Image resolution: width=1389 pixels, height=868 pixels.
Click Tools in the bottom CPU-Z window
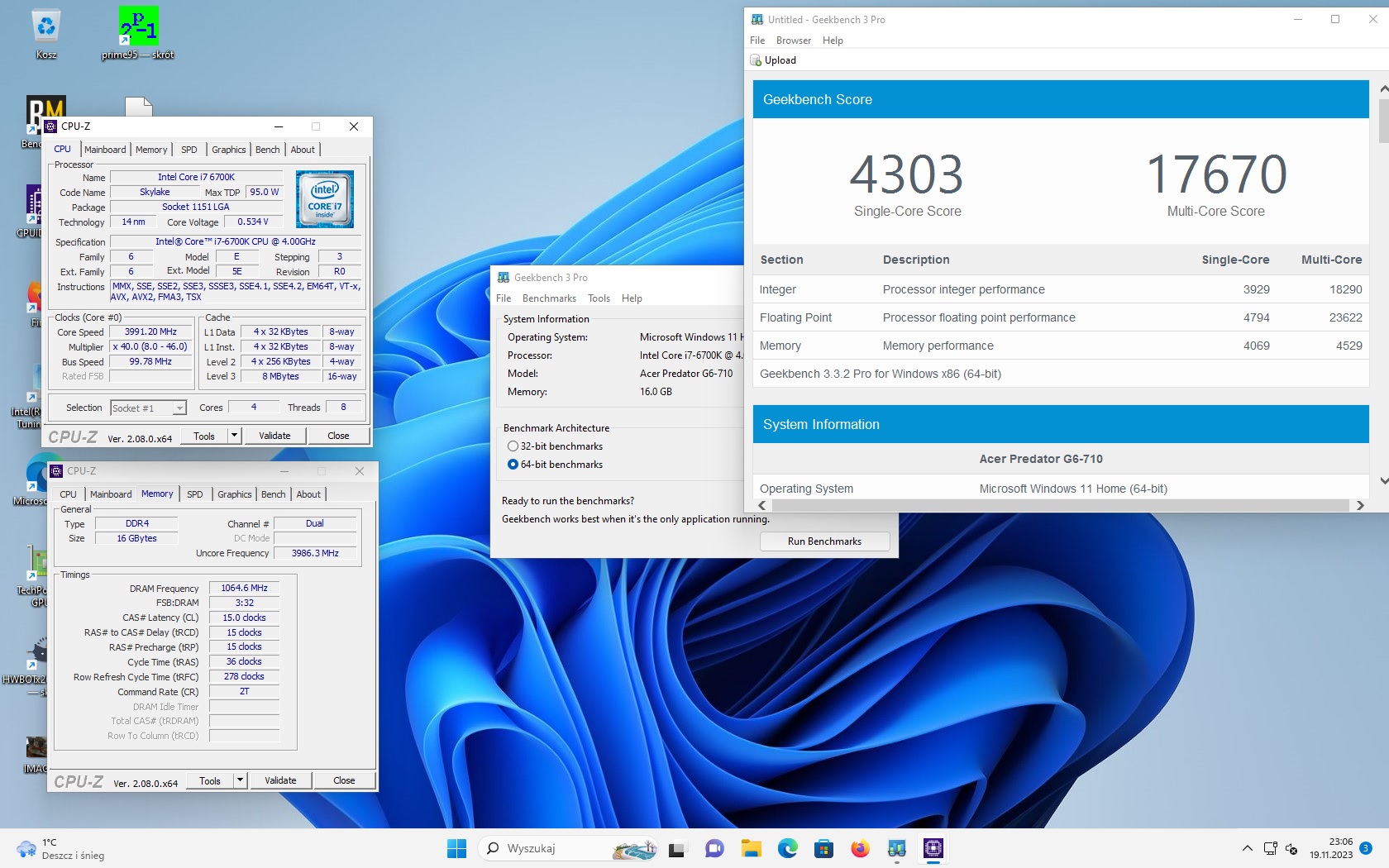(210, 780)
